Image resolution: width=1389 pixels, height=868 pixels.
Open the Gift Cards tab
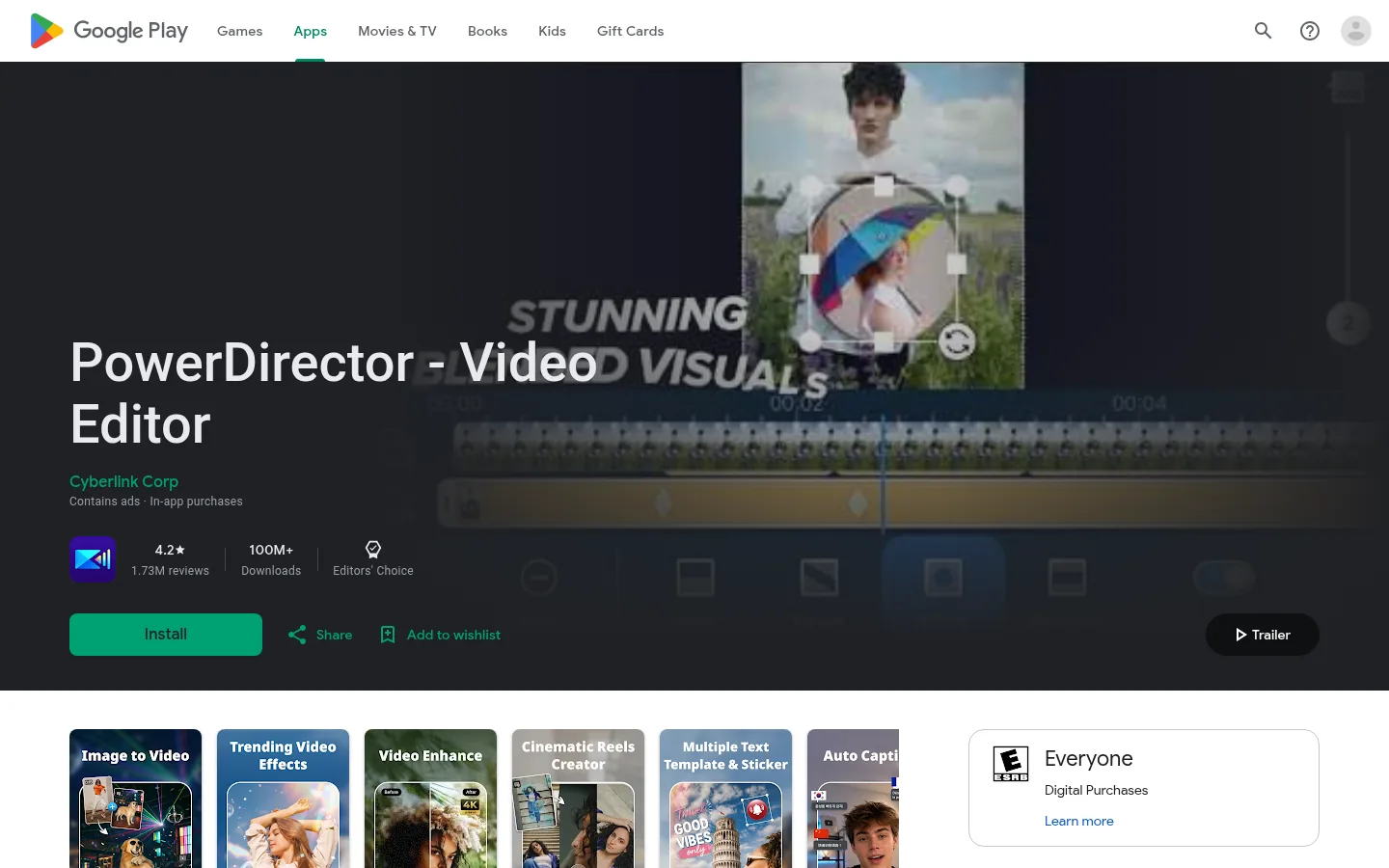[x=630, y=31]
